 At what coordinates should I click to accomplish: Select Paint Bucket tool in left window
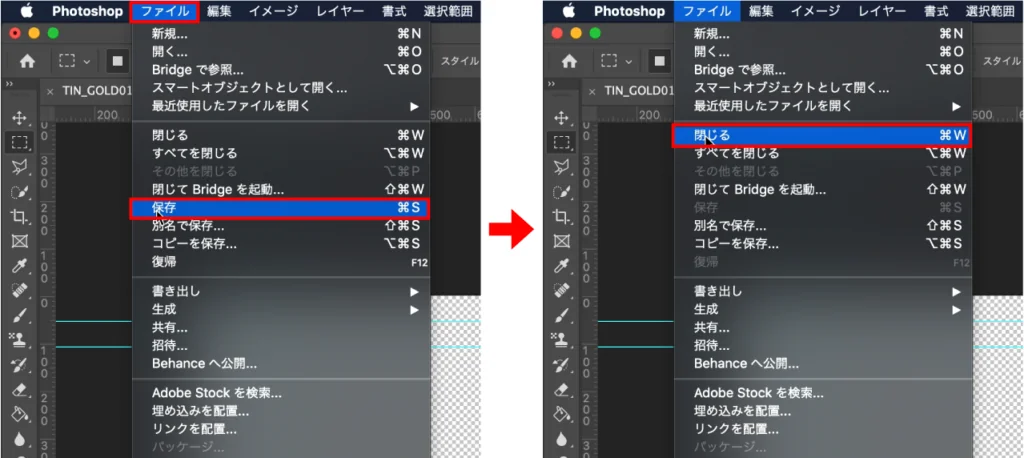20,414
